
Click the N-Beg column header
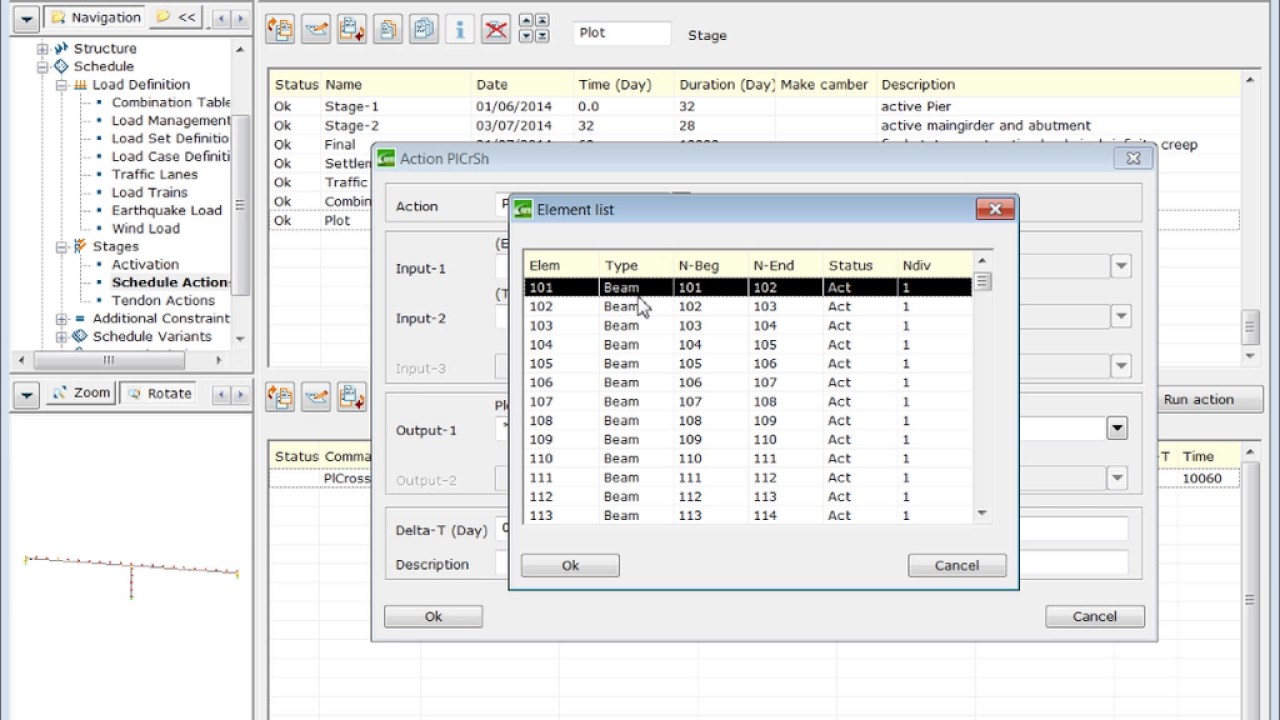(711, 265)
